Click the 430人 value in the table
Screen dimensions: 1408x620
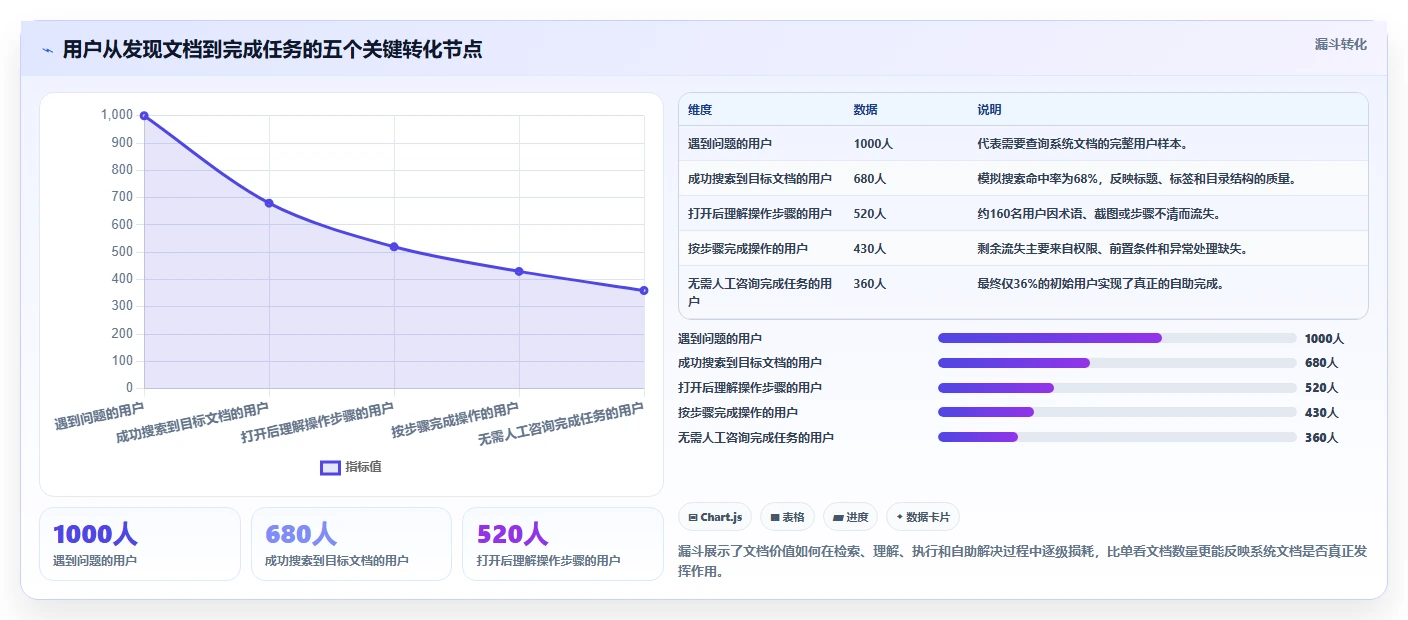[x=870, y=249]
